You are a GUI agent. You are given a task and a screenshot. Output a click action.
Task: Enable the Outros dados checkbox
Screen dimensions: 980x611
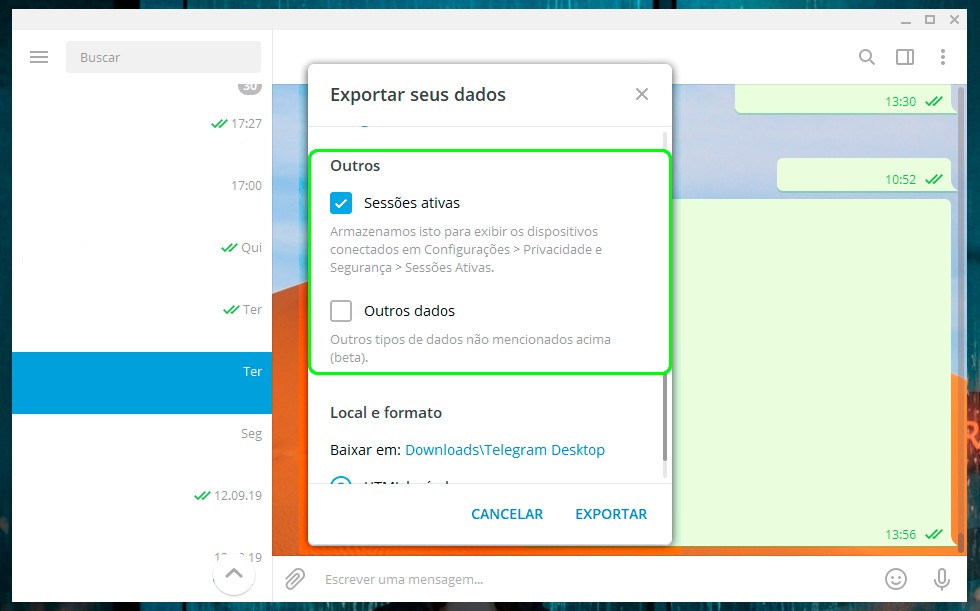coord(342,311)
